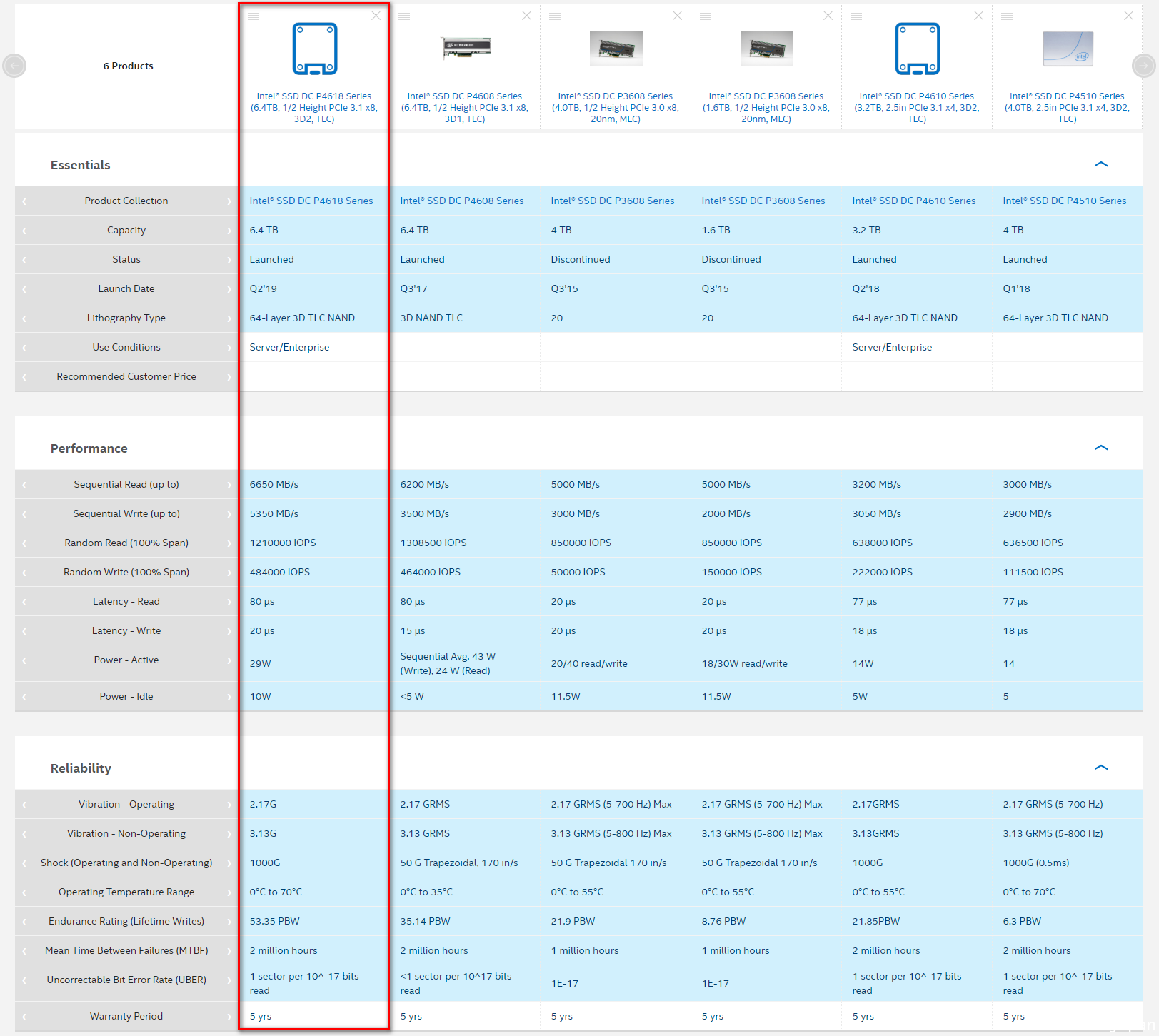Remove the P4618 product from comparison
The width and height of the screenshot is (1159, 1036).
tap(376, 16)
